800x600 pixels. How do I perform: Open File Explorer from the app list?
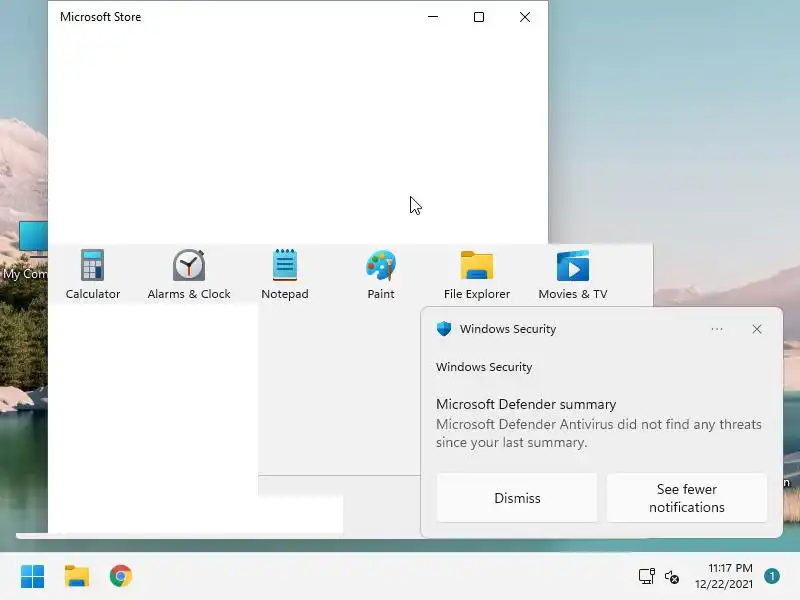click(x=477, y=274)
